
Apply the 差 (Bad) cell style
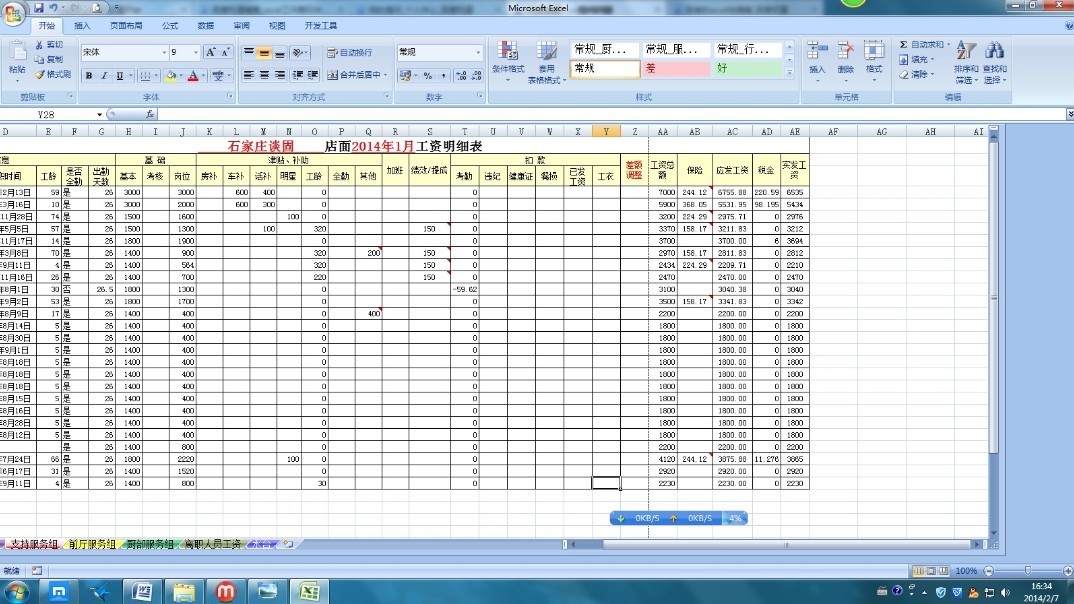click(x=676, y=68)
